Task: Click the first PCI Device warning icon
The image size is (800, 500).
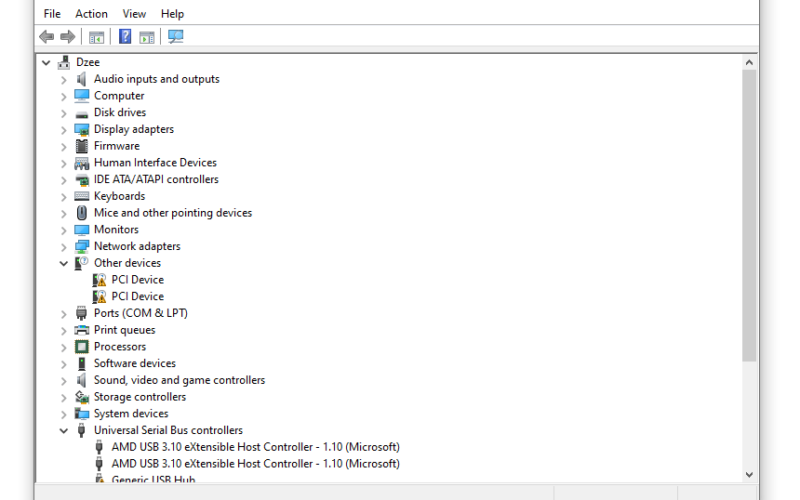Action: pyautogui.click(x=99, y=280)
